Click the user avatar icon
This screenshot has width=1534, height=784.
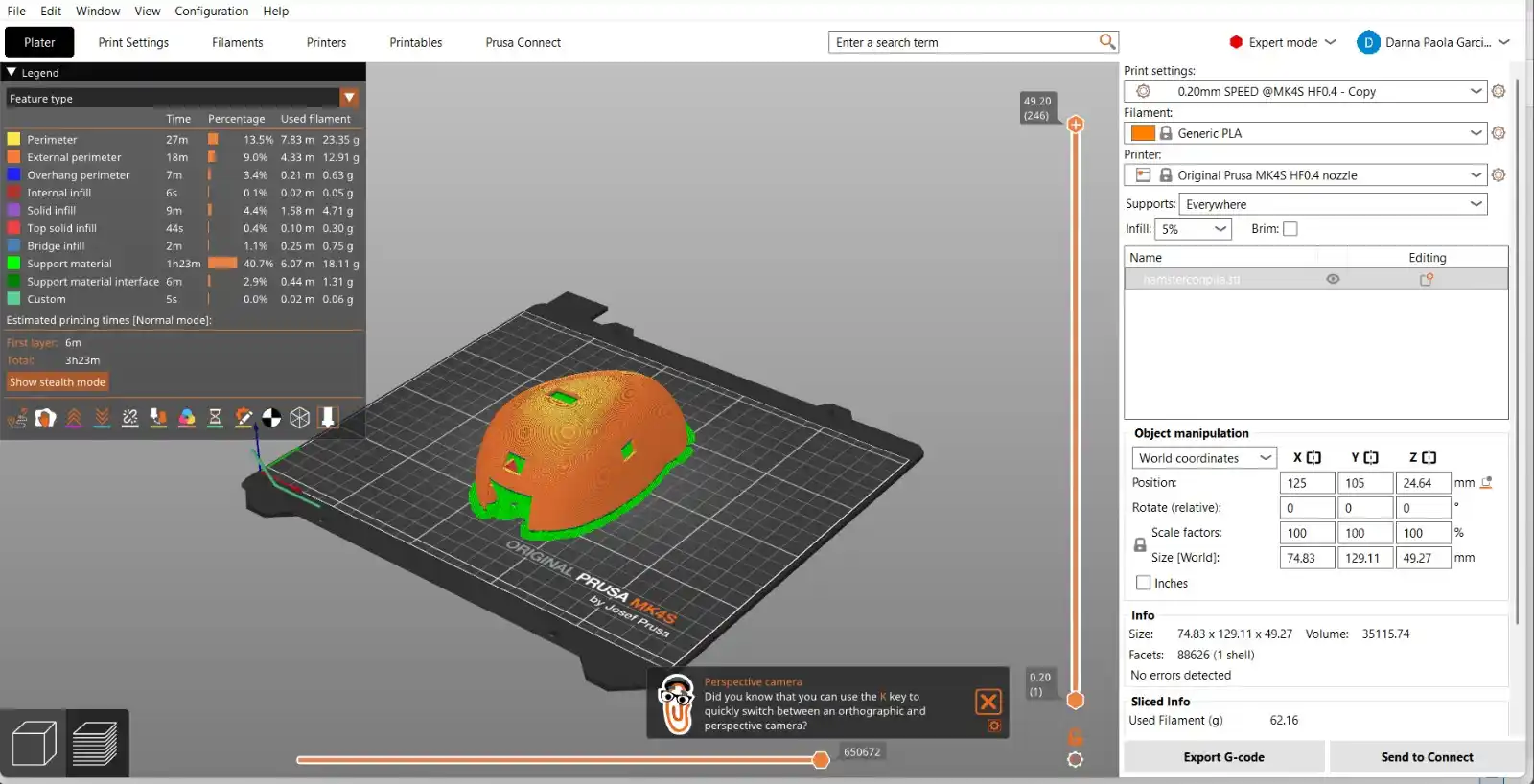coord(1368,42)
